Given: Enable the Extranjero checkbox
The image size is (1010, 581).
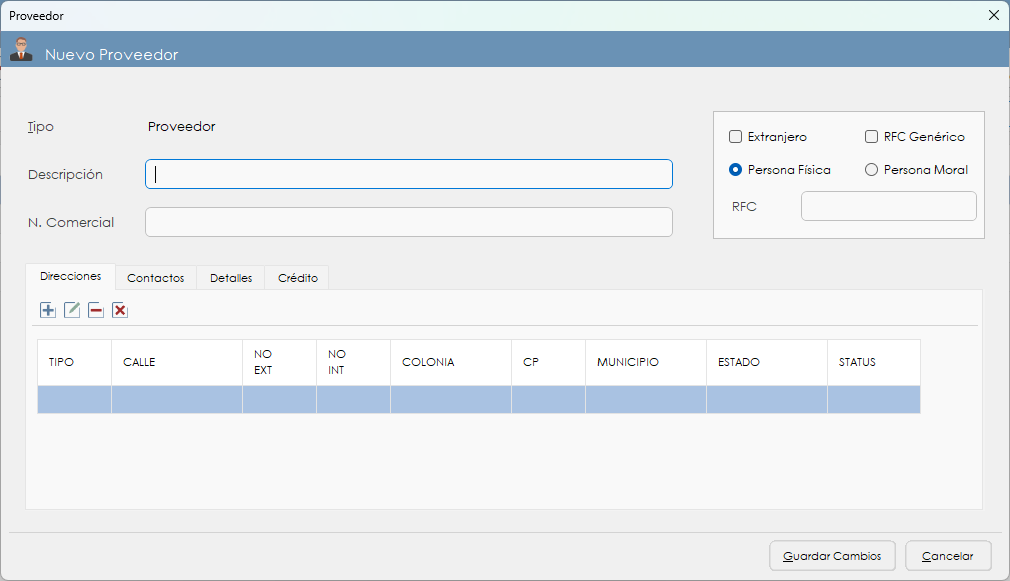Looking at the screenshot, I should click(x=736, y=137).
